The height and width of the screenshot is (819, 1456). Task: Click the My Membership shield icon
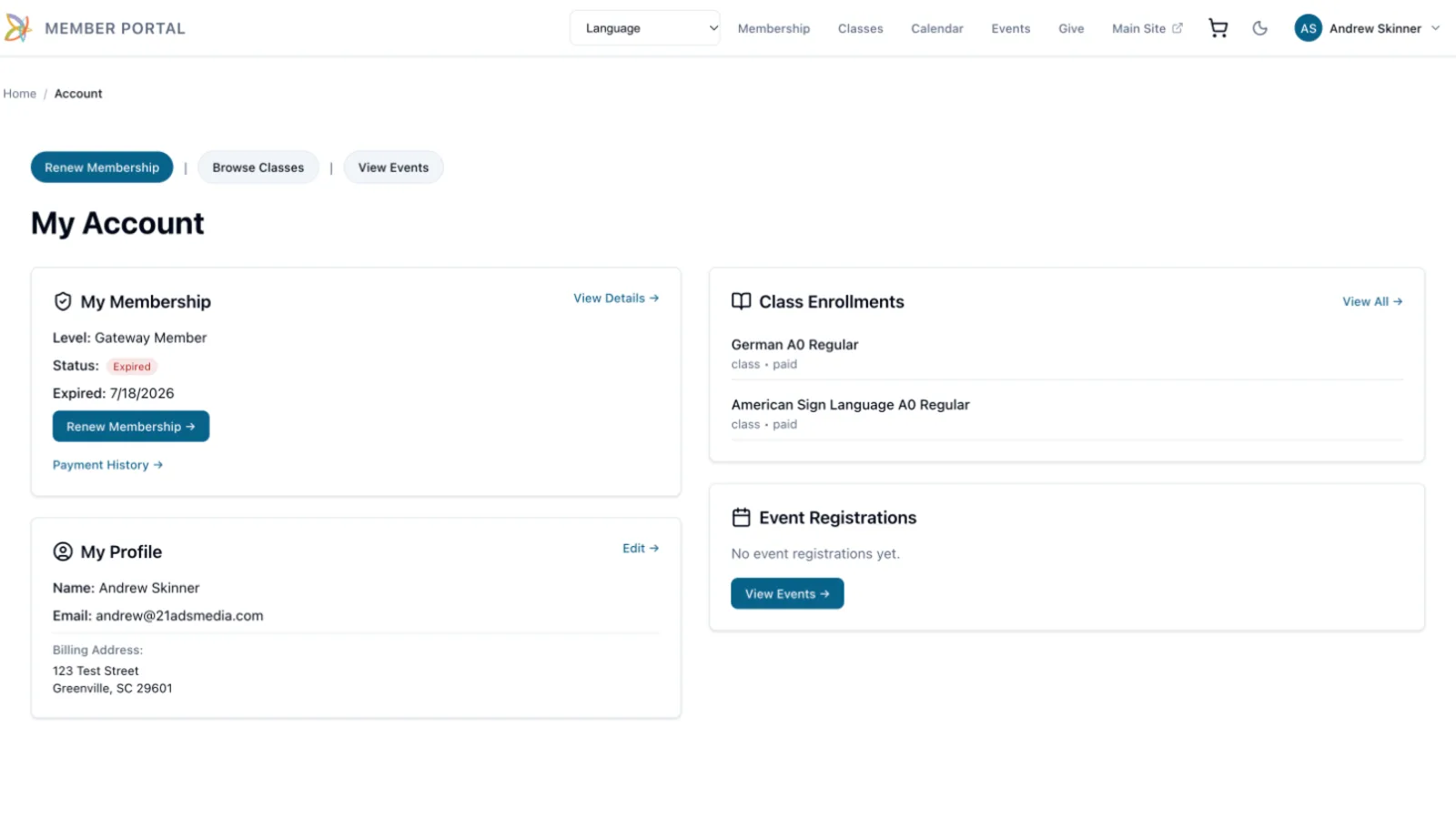pyautogui.click(x=63, y=301)
